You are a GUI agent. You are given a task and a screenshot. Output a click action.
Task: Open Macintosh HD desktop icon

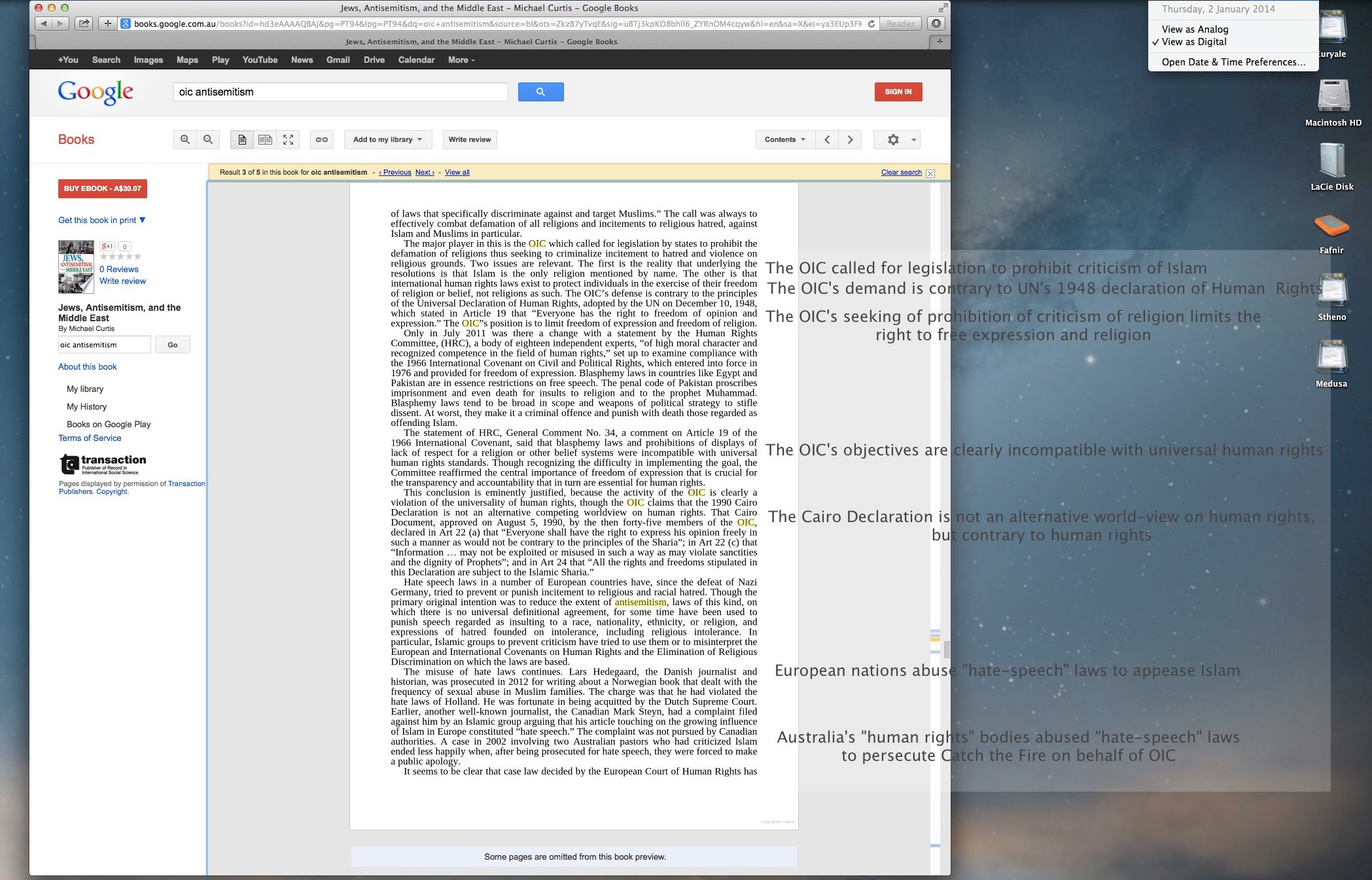pyautogui.click(x=1333, y=103)
